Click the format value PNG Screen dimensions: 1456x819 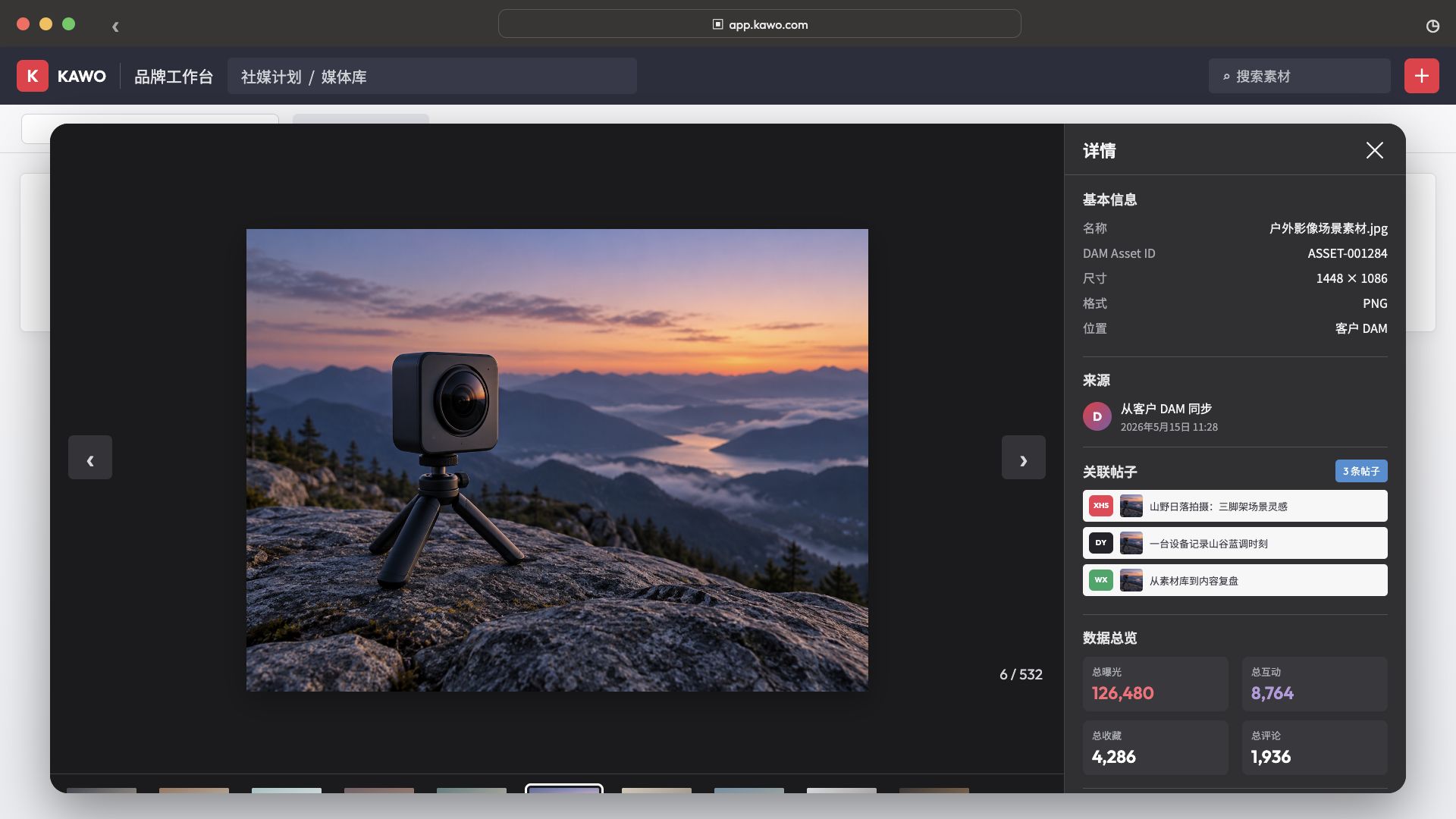pos(1375,303)
